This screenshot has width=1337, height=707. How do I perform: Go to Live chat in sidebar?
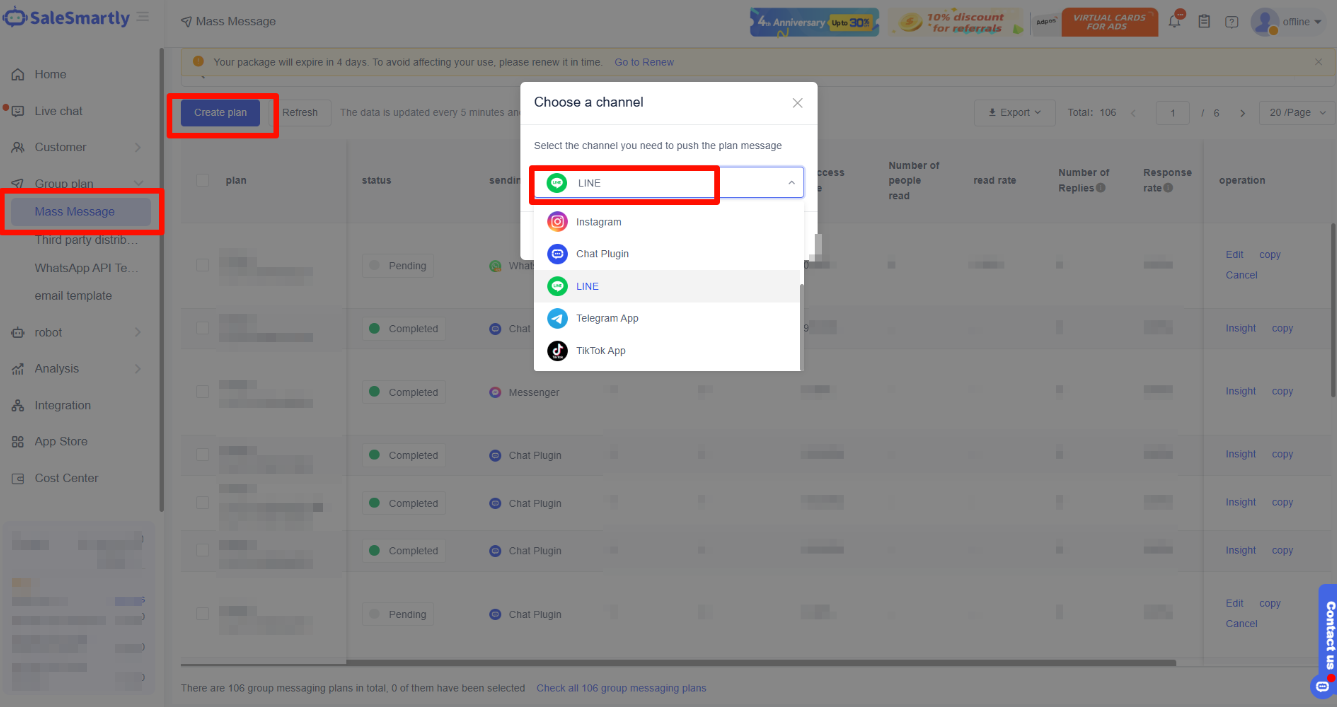tap(58, 111)
